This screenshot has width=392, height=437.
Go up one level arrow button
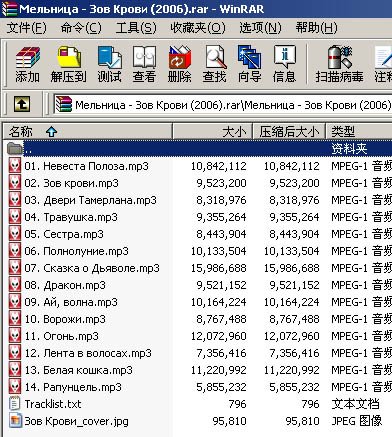pyautogui.click(x=22, y=104)
